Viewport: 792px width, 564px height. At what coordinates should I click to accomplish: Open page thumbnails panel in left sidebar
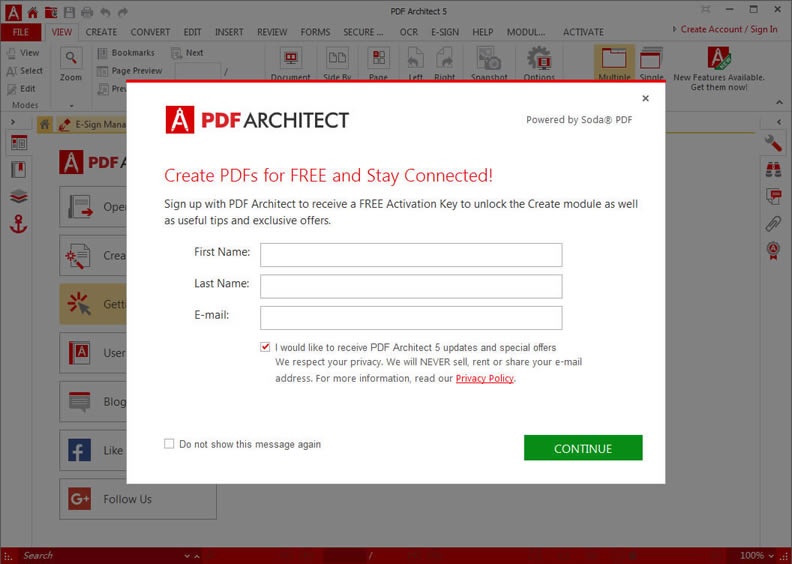pyautogui.click(x=19, y=143)
